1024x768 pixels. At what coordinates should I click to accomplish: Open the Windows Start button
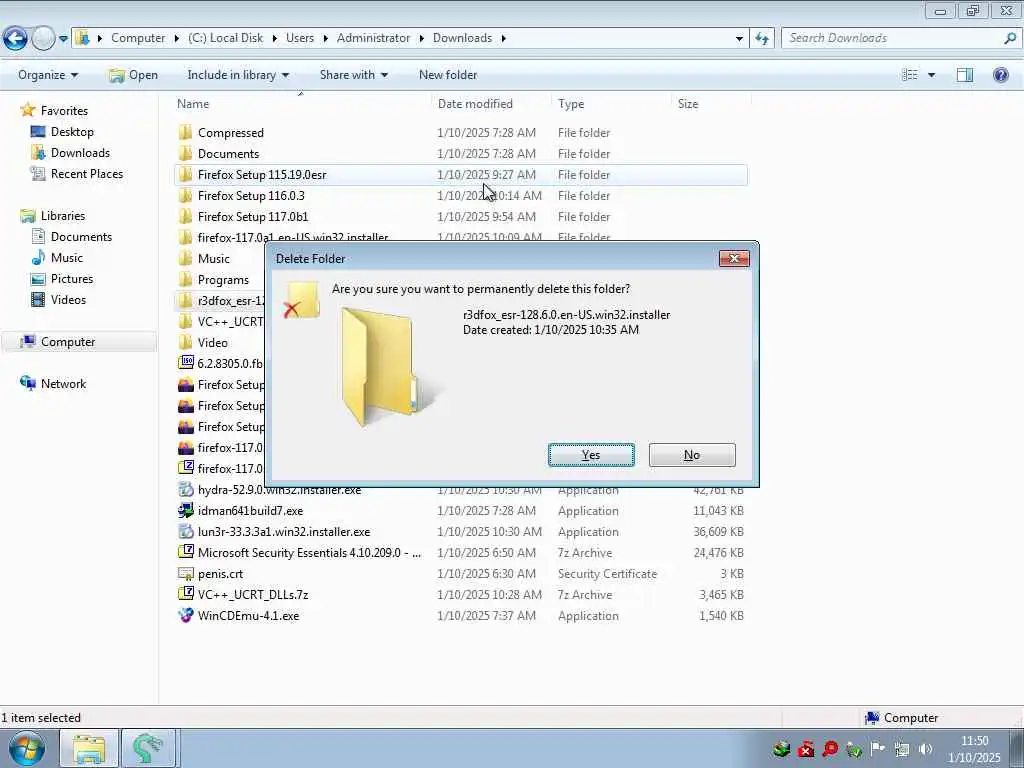click(x=27, y=748)
